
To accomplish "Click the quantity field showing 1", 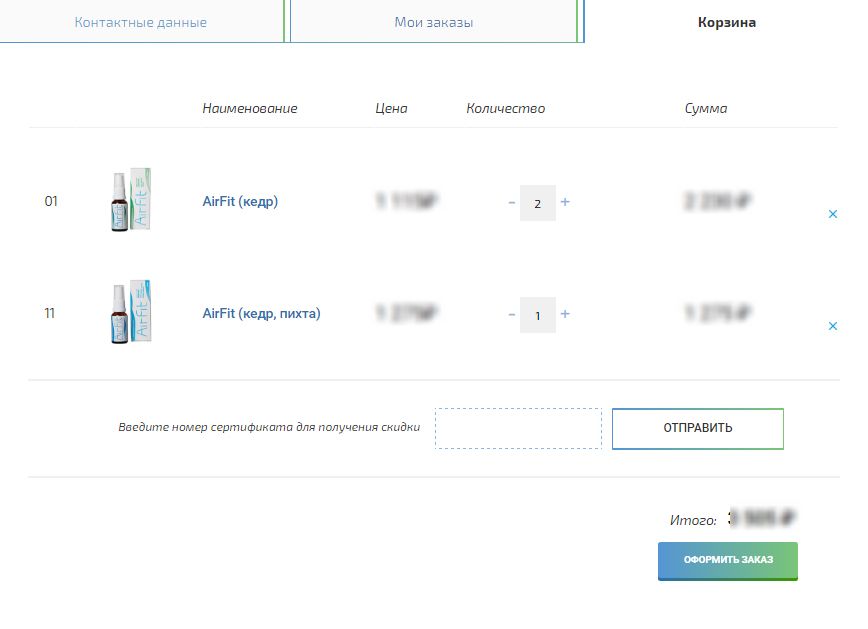I will (538, 315).
